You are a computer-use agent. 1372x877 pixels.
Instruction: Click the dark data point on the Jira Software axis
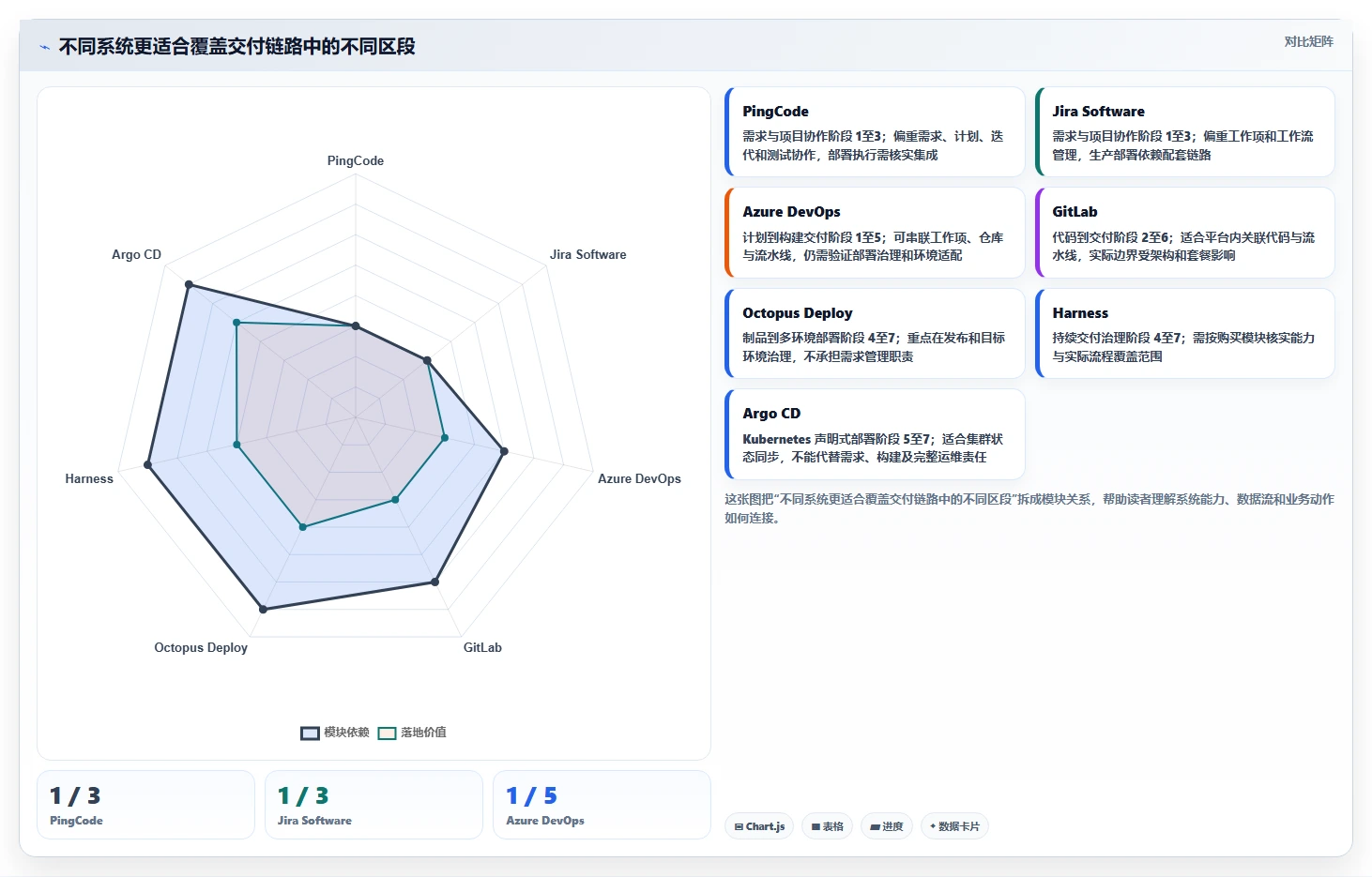tap(427, 360)
